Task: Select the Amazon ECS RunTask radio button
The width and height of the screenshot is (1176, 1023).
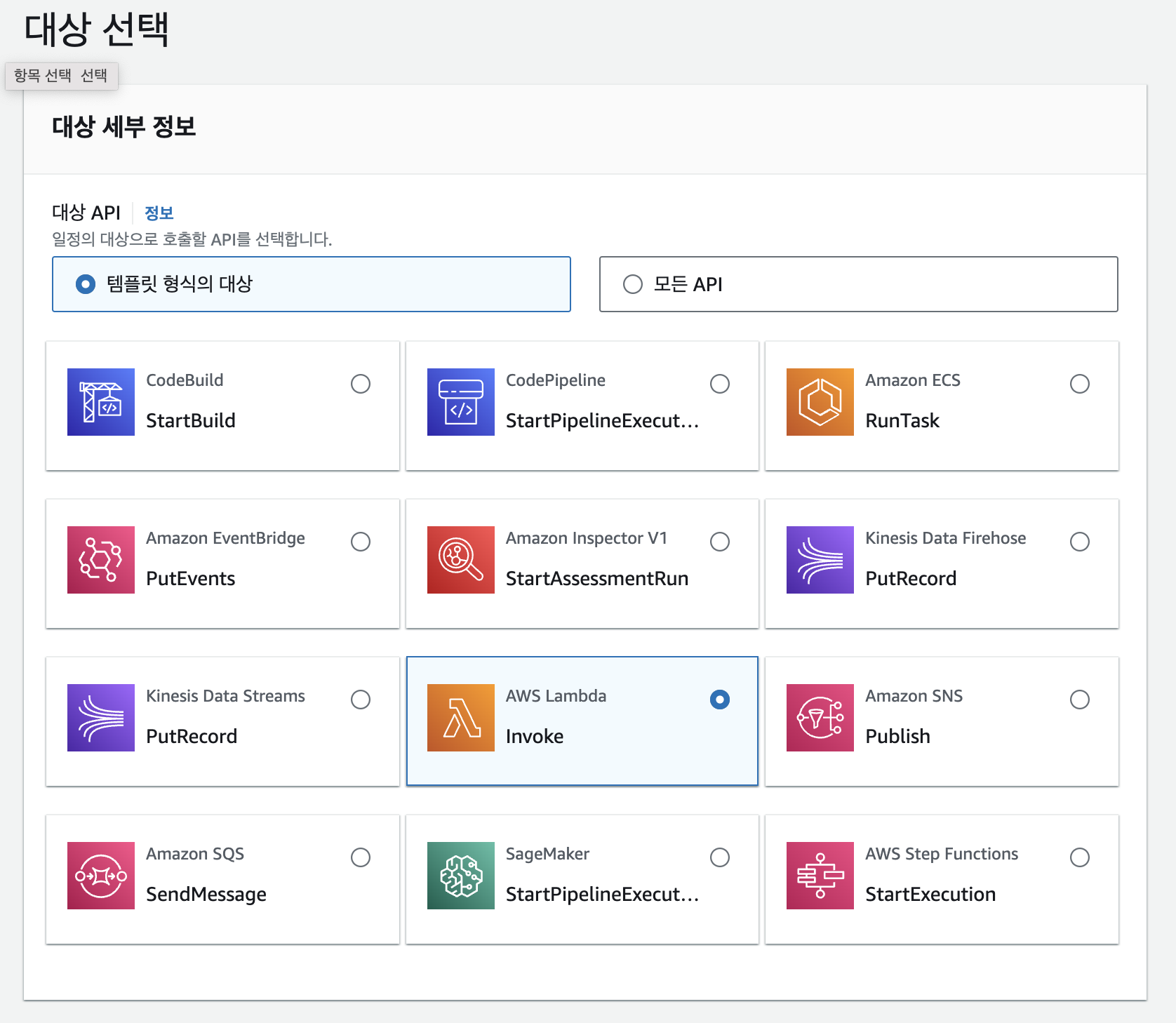Action: pos(1080,384)
